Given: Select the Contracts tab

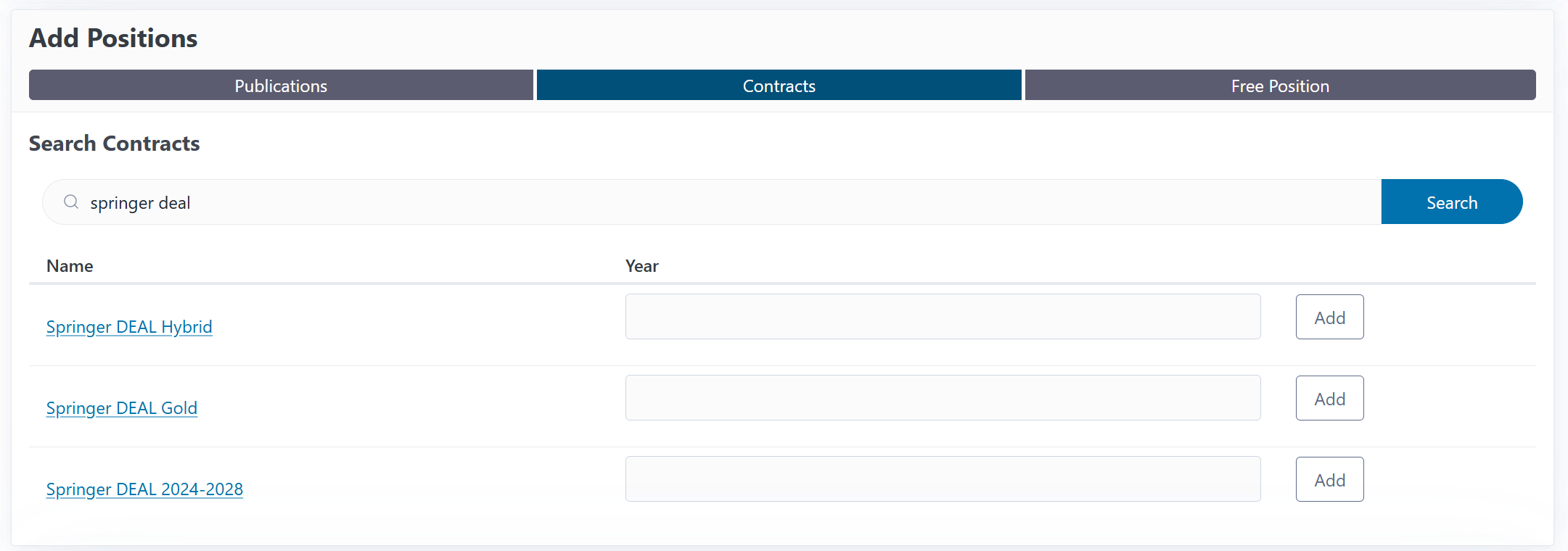Looking at the screenshot, I should [x=779, y=86].
